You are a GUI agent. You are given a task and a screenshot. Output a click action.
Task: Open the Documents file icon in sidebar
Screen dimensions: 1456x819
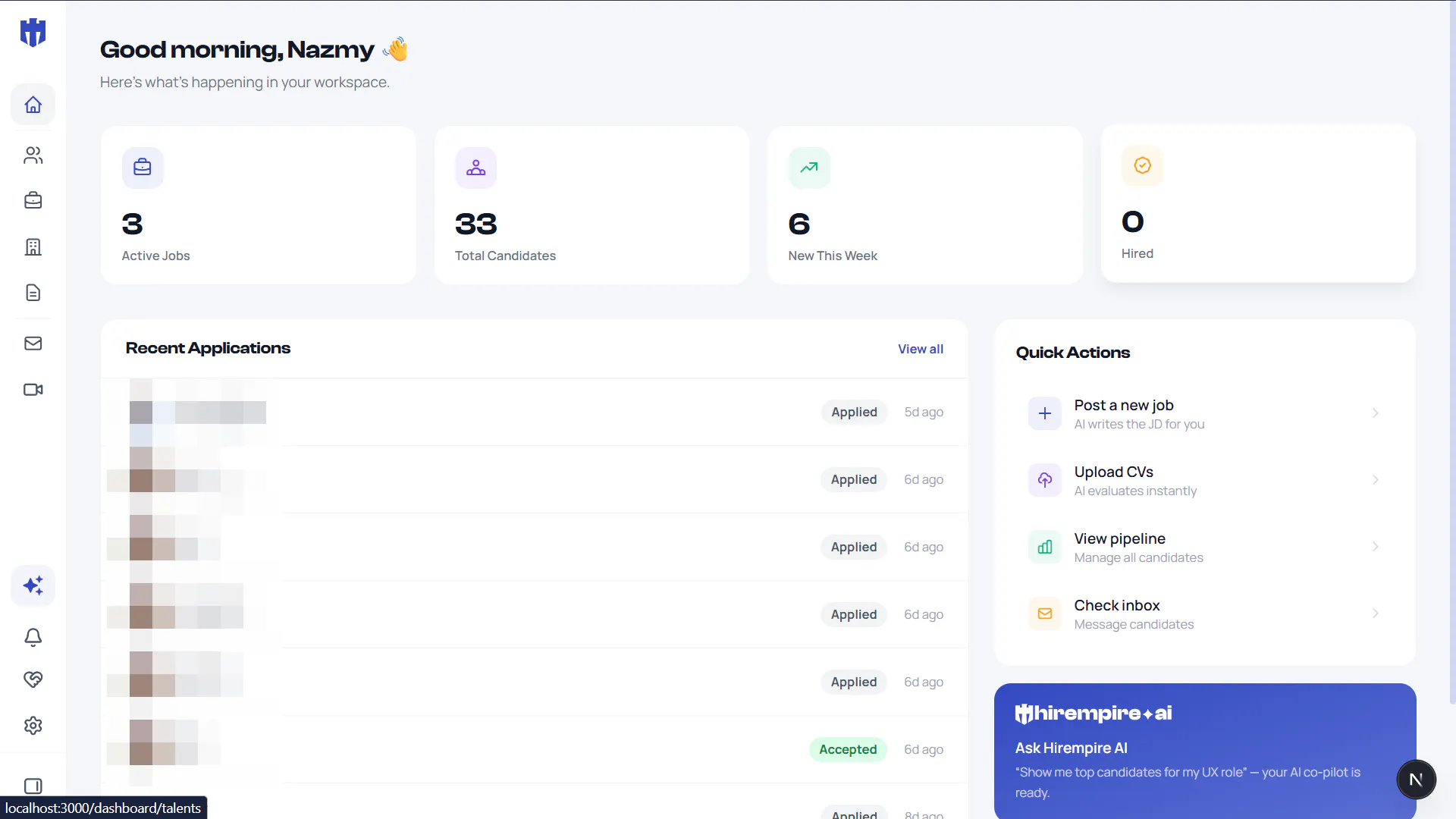pos(33,293)
